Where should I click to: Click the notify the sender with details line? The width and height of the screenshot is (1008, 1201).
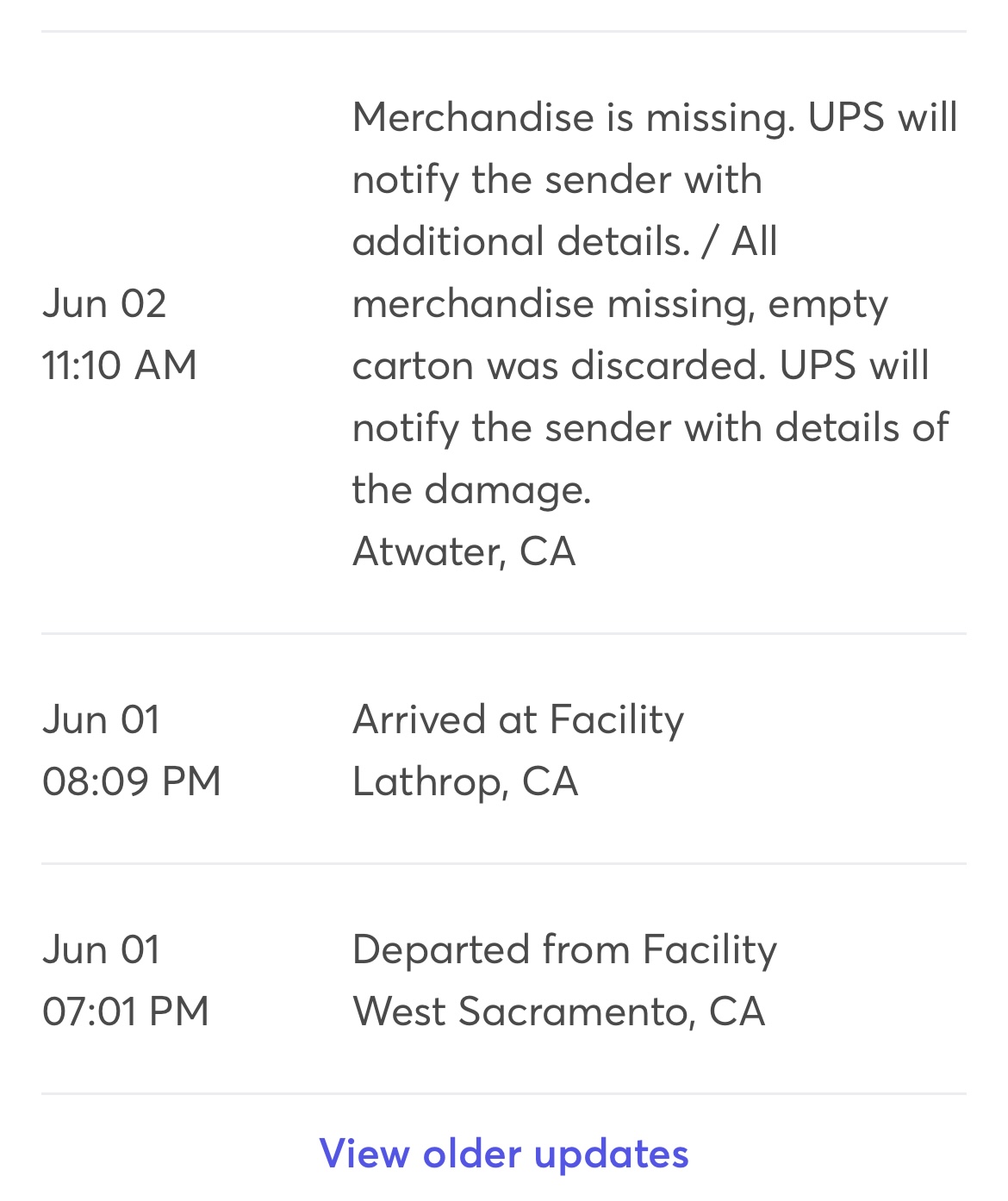click(650, 427)
